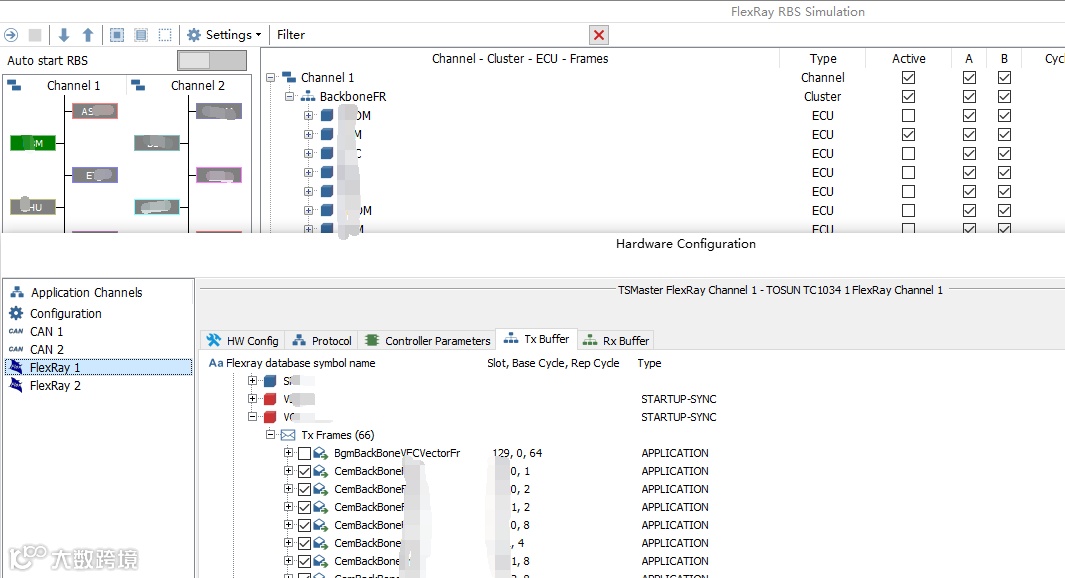Screen dimensions: 1065x578
Task: Expand the second ECU tree node
Action: click(x=308, y=134)
